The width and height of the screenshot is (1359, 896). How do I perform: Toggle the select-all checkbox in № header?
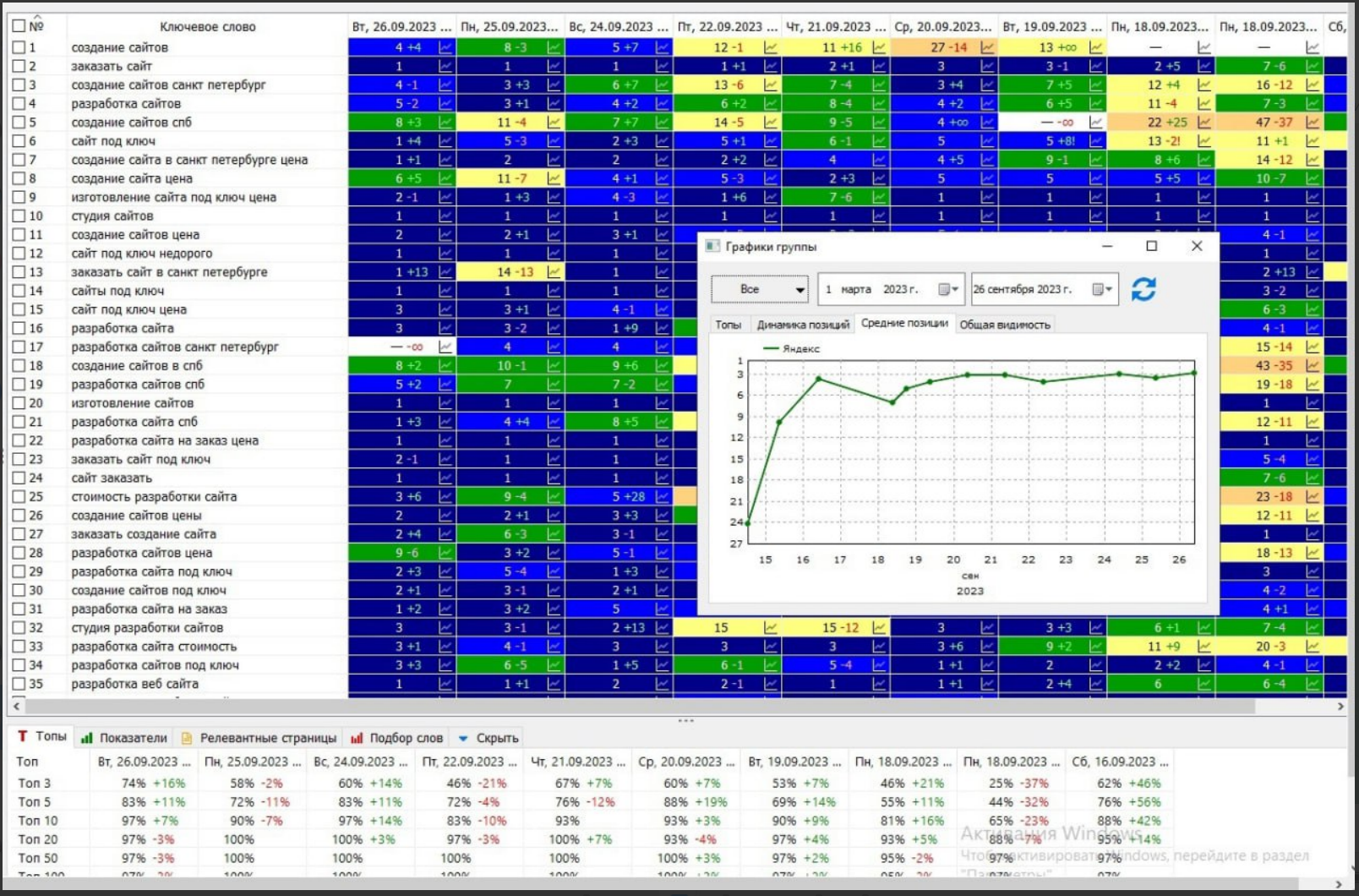point(19,26)
